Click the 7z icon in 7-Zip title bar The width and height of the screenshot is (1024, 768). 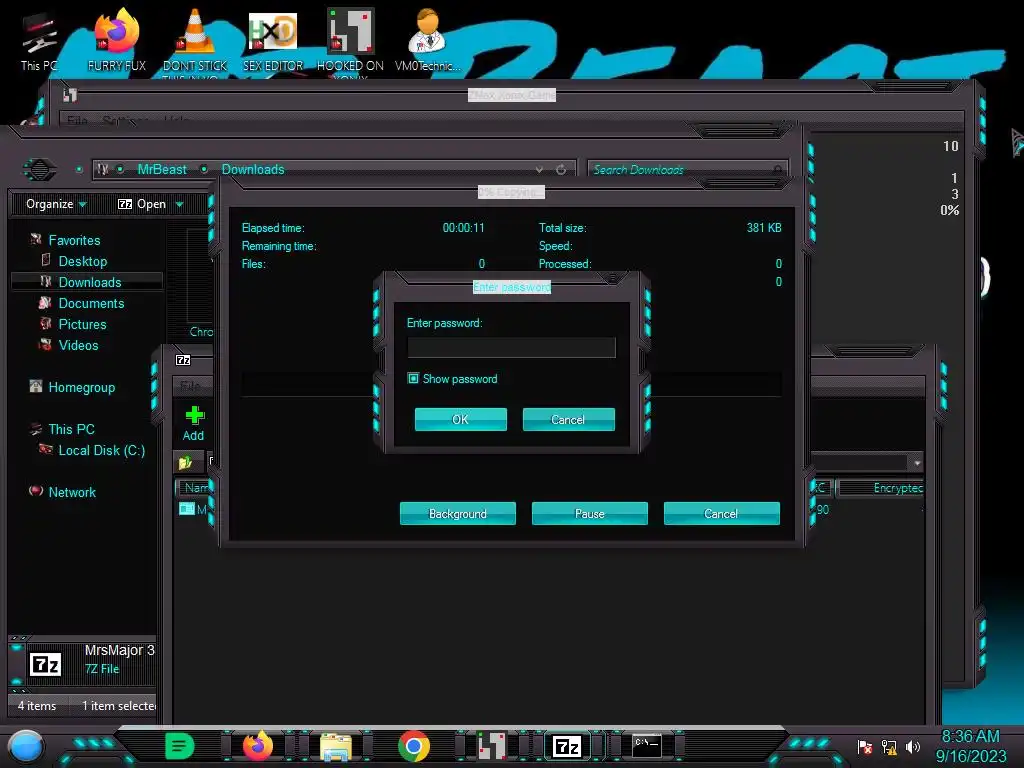(x=183, y=360)
